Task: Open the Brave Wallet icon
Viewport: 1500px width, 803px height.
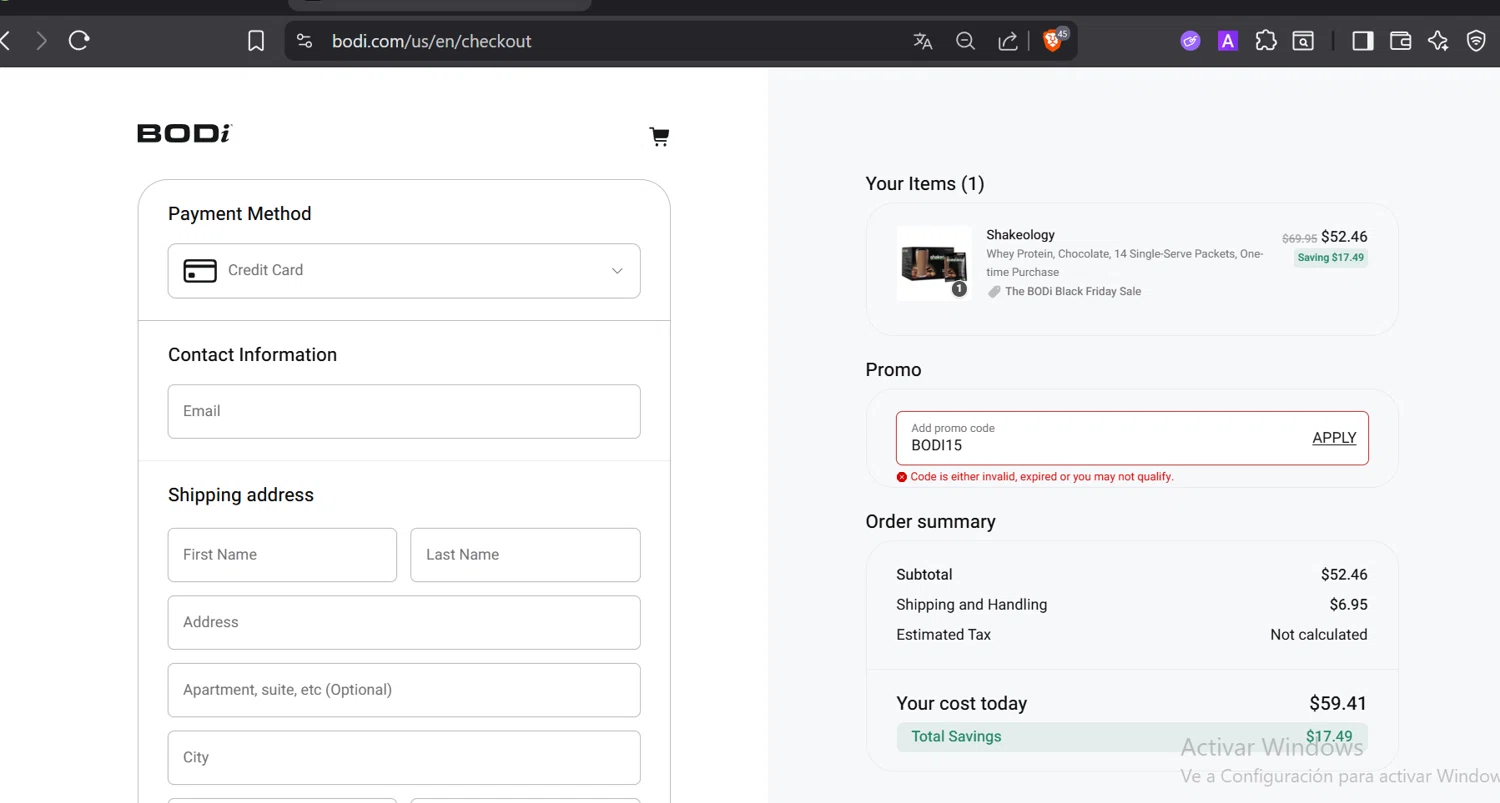Action: tap(1400, 41)
